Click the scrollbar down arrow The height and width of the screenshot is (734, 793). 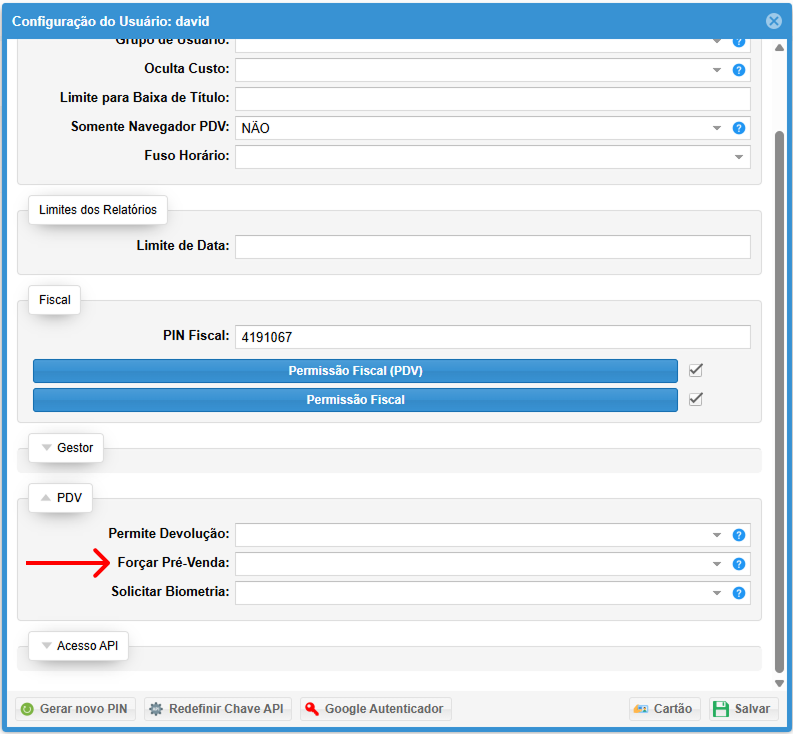click(x=779, y=684)
